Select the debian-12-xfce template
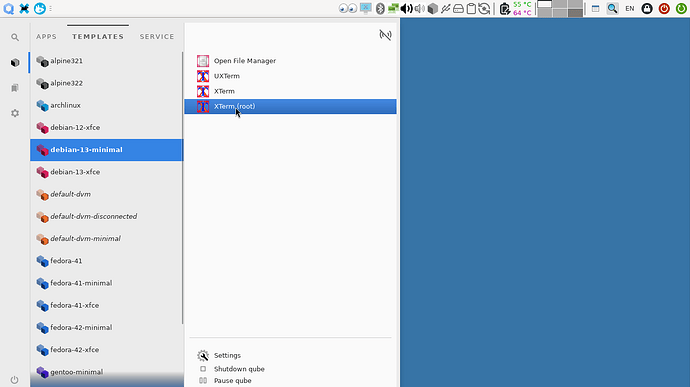690x387 pixels. [x=106, y=128]
